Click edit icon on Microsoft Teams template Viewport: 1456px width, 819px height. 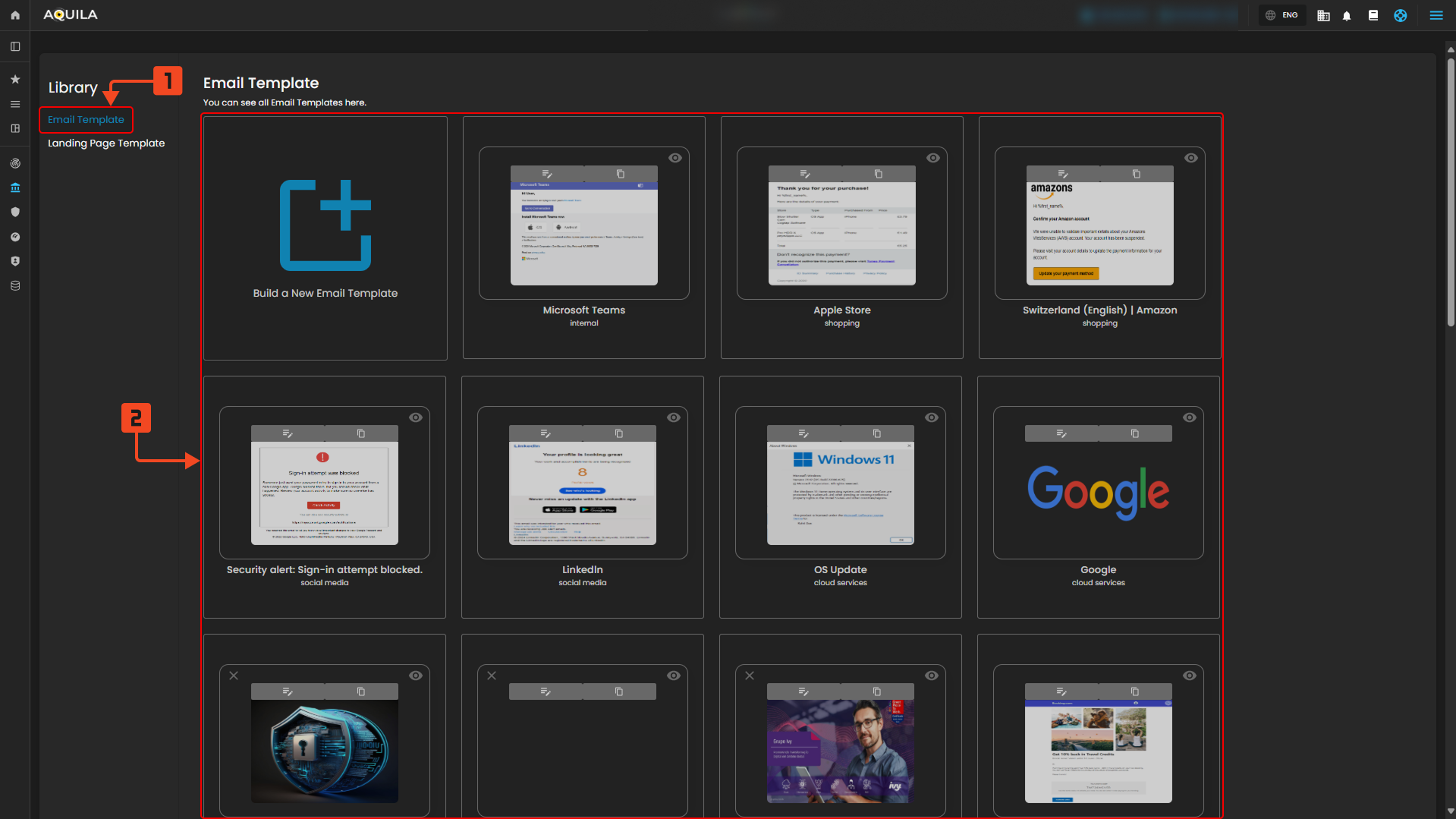tap(546, 174)
